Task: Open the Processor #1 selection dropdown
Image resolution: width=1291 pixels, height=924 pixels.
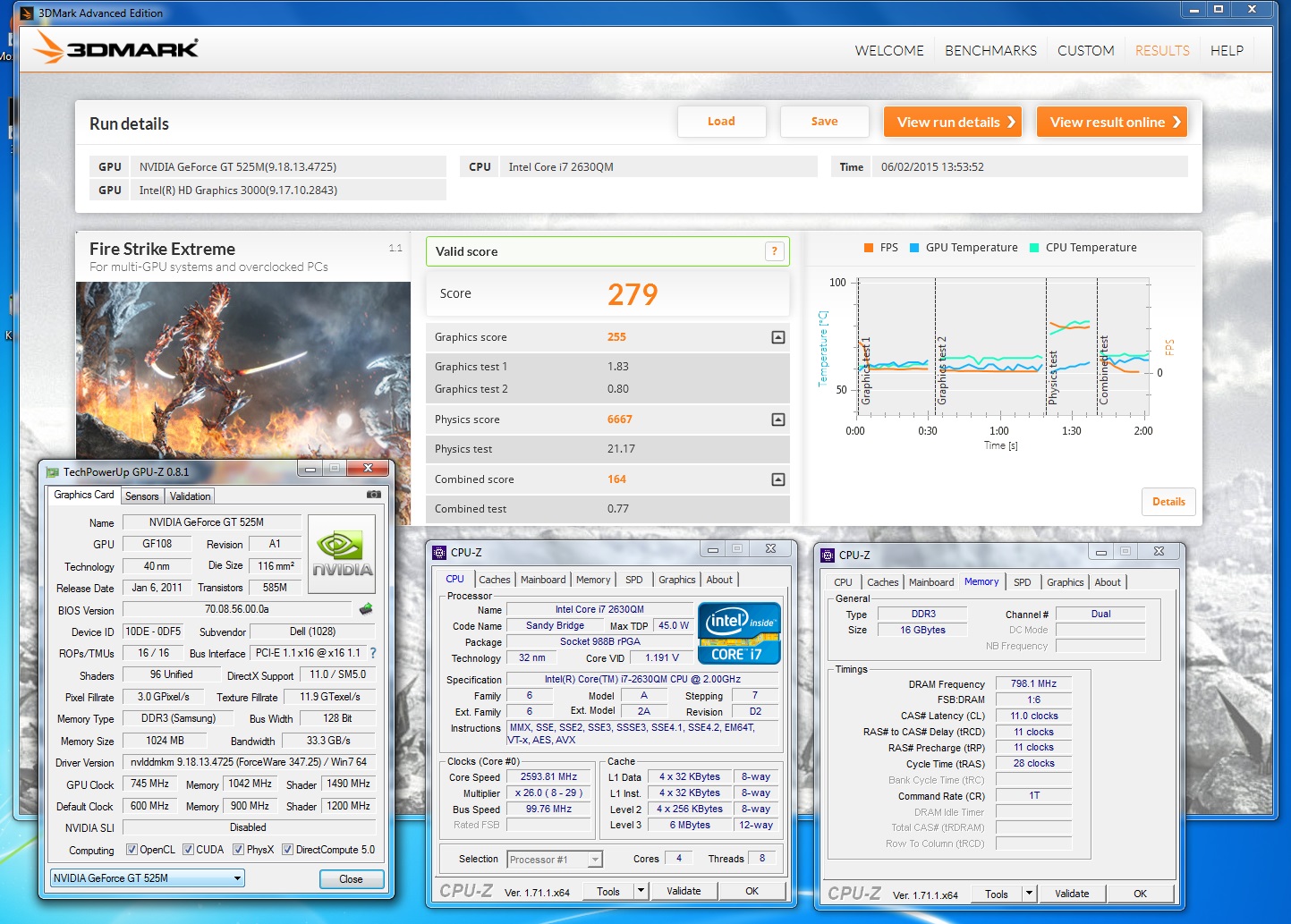Action: click(555, 860)
